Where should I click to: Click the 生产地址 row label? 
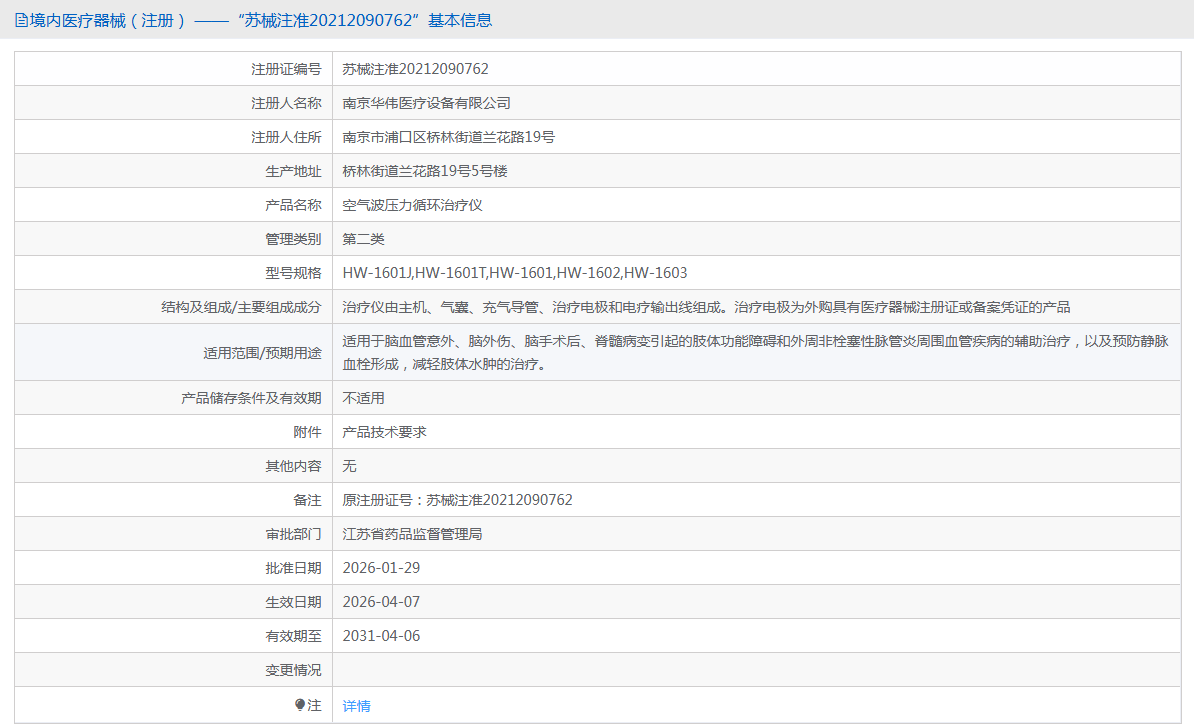click(x=293, y=171)
